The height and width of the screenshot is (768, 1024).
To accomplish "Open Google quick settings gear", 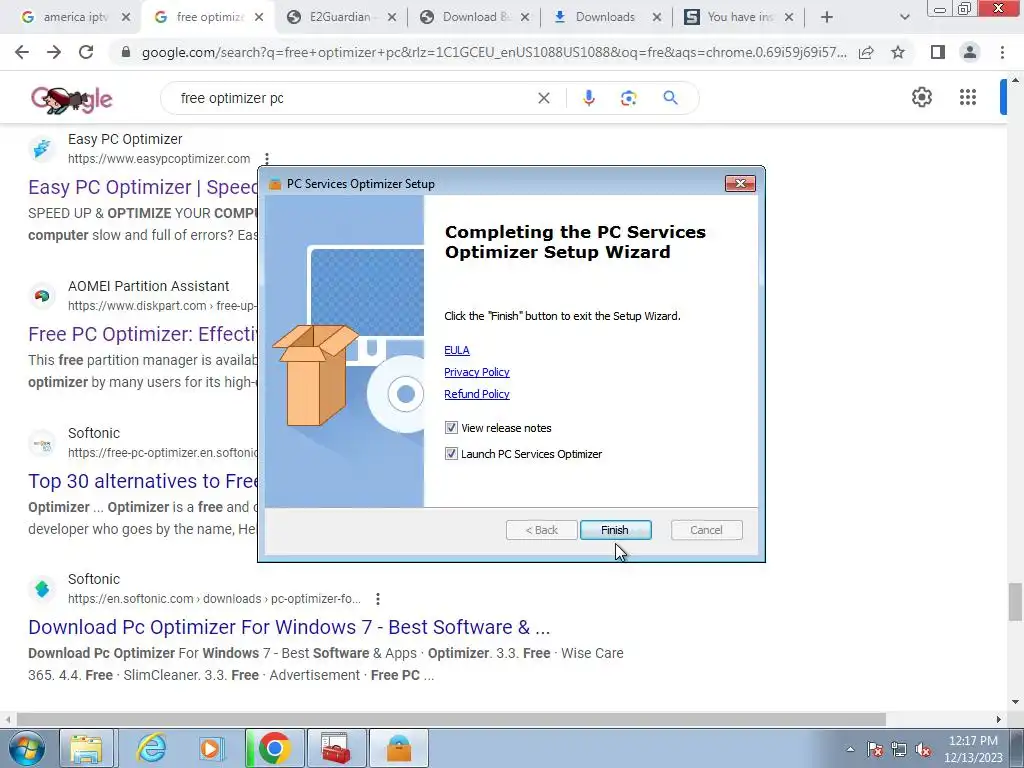I will click(921, 97).
